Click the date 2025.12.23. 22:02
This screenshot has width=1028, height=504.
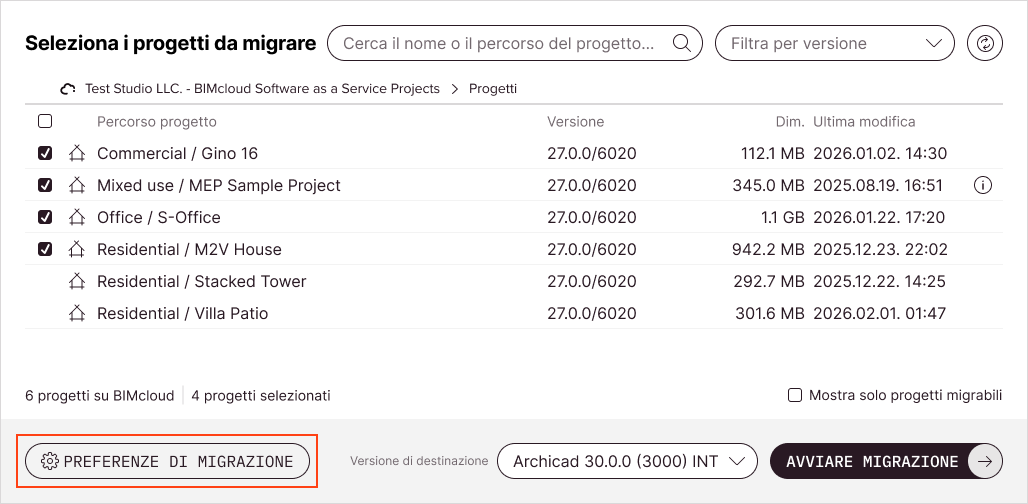tap(880, 250)
